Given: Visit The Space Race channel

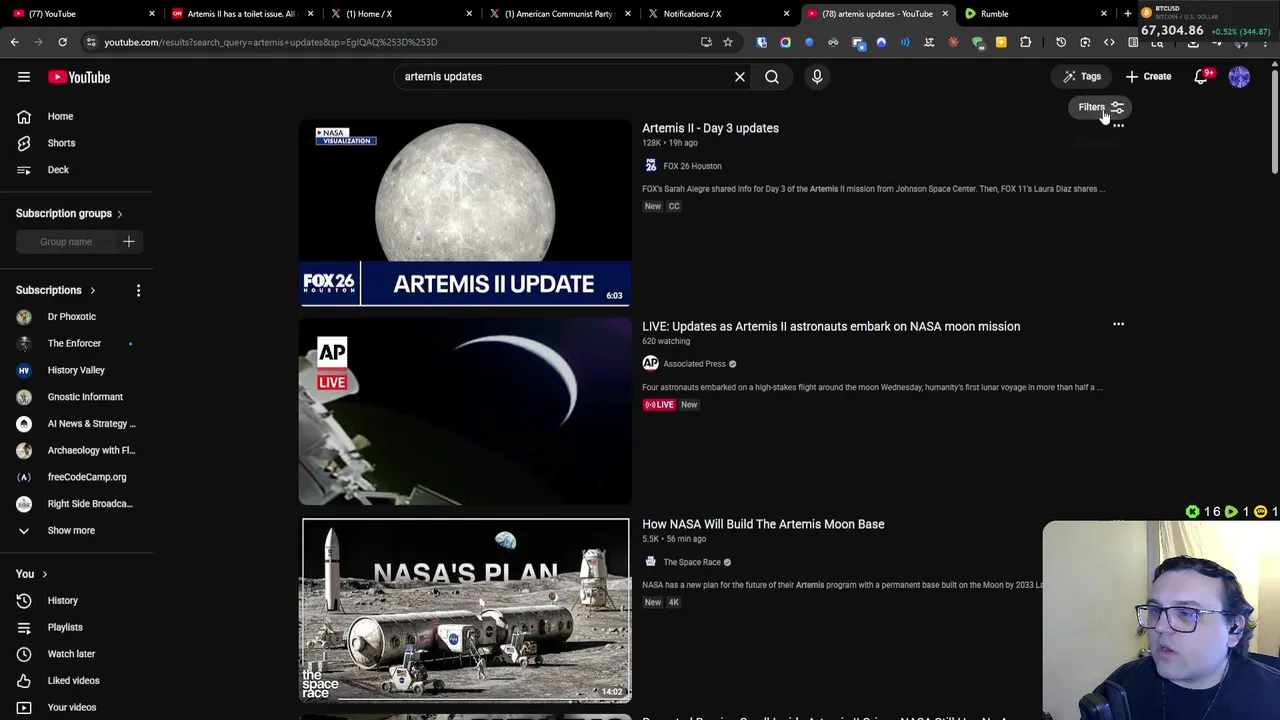Looking at the screenshot, I should click(x=692, y=562).
